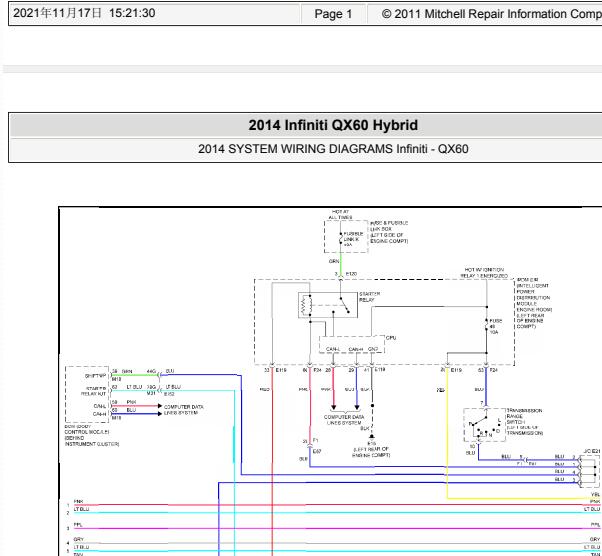Click 'PNK' label at left of wire row 1
This screenshot has width=602, height=556.
[x=78, y=501]
